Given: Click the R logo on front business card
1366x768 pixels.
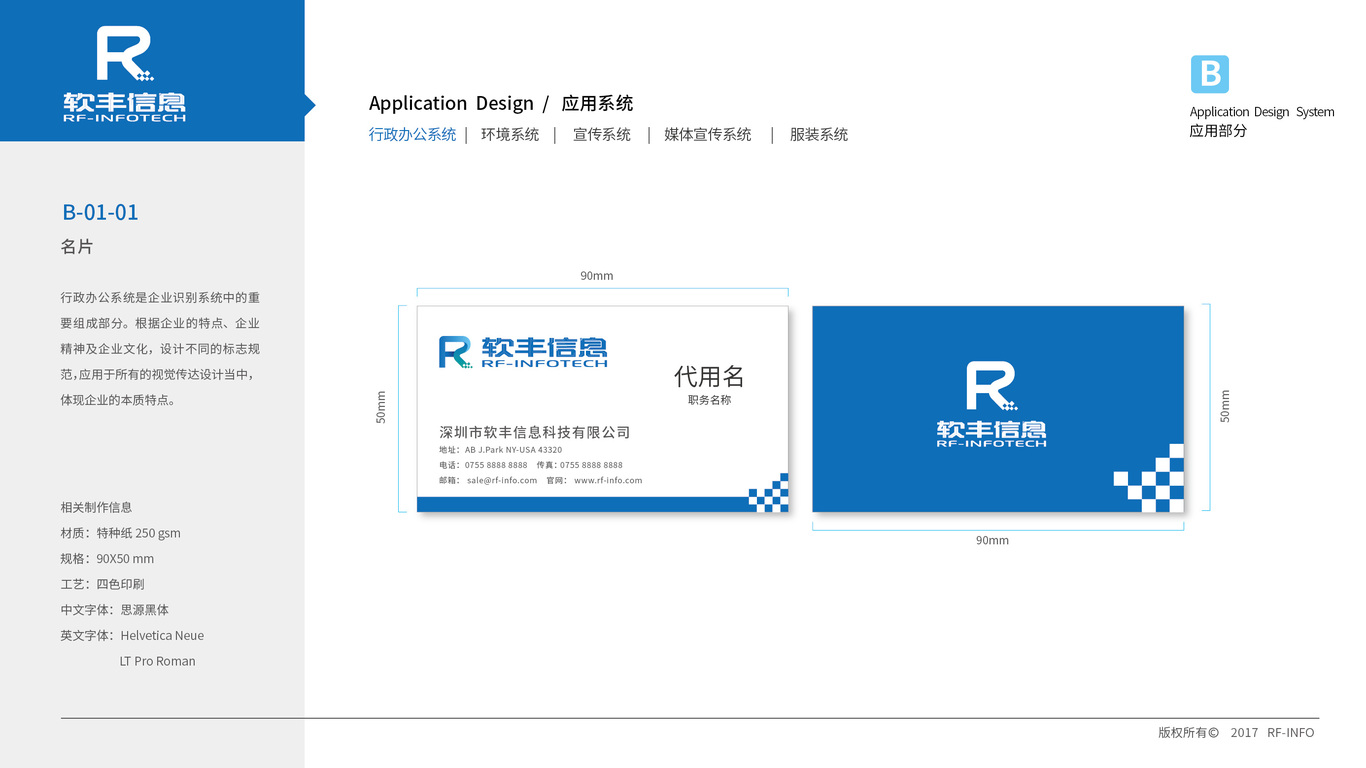Looking at the screenshot, I should pyautogui.click(x=455, y=352).
